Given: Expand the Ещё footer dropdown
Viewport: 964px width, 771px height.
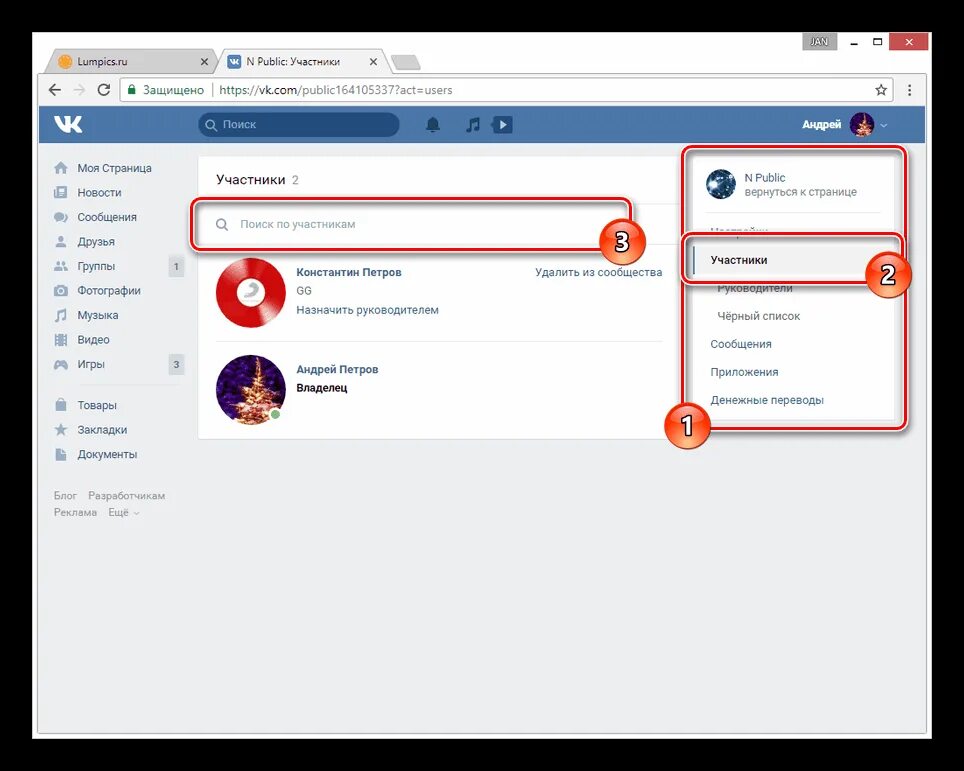Looking at the screenshot, I should click(x=124, y=512).
